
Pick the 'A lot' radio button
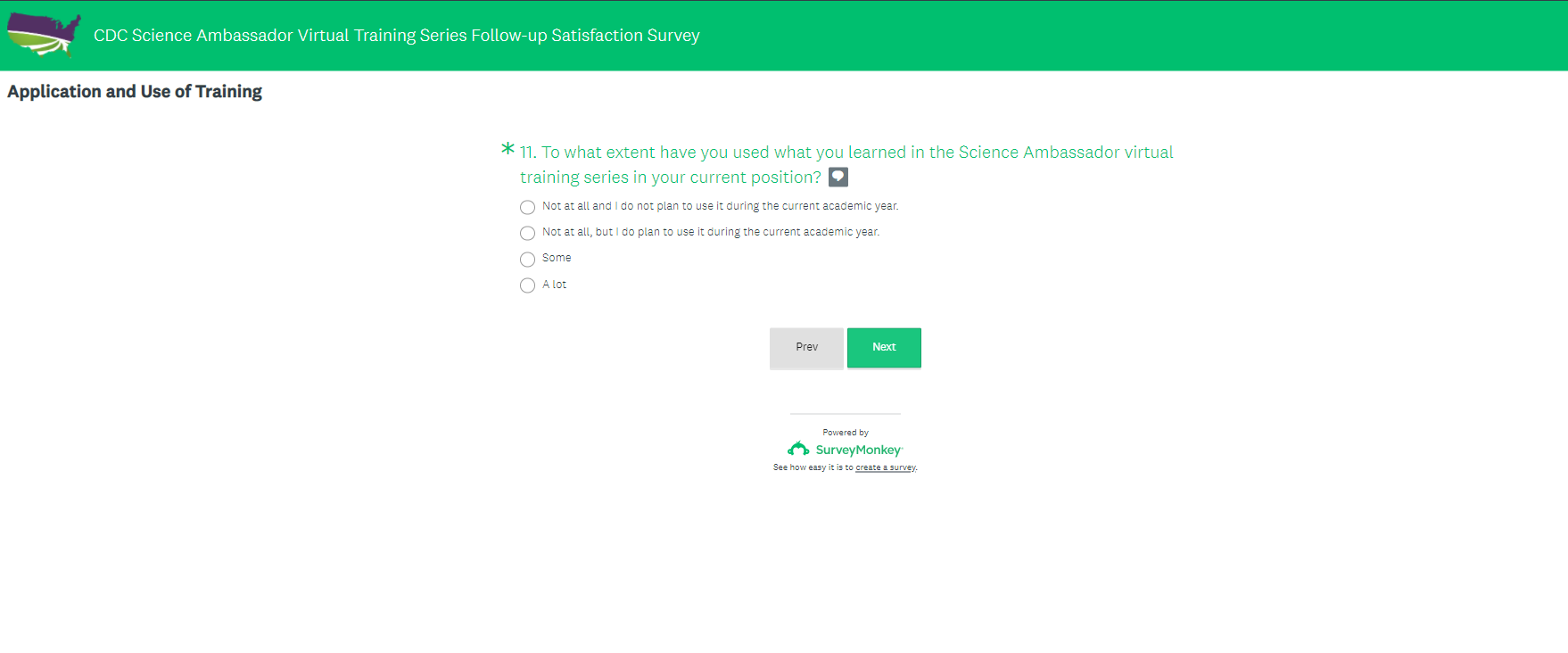tap(527, 285)
